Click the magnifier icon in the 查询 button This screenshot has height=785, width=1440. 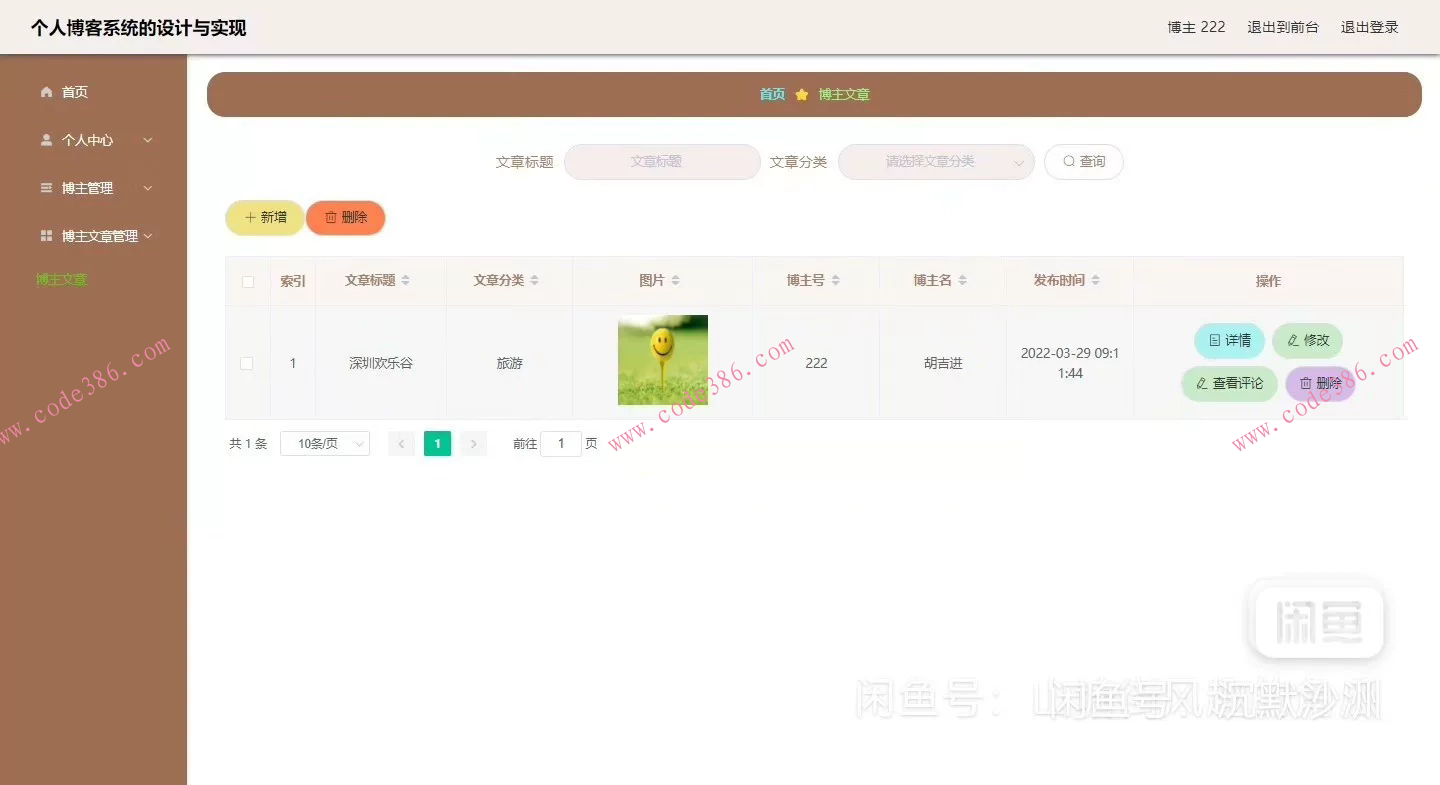coord(1067,161)
